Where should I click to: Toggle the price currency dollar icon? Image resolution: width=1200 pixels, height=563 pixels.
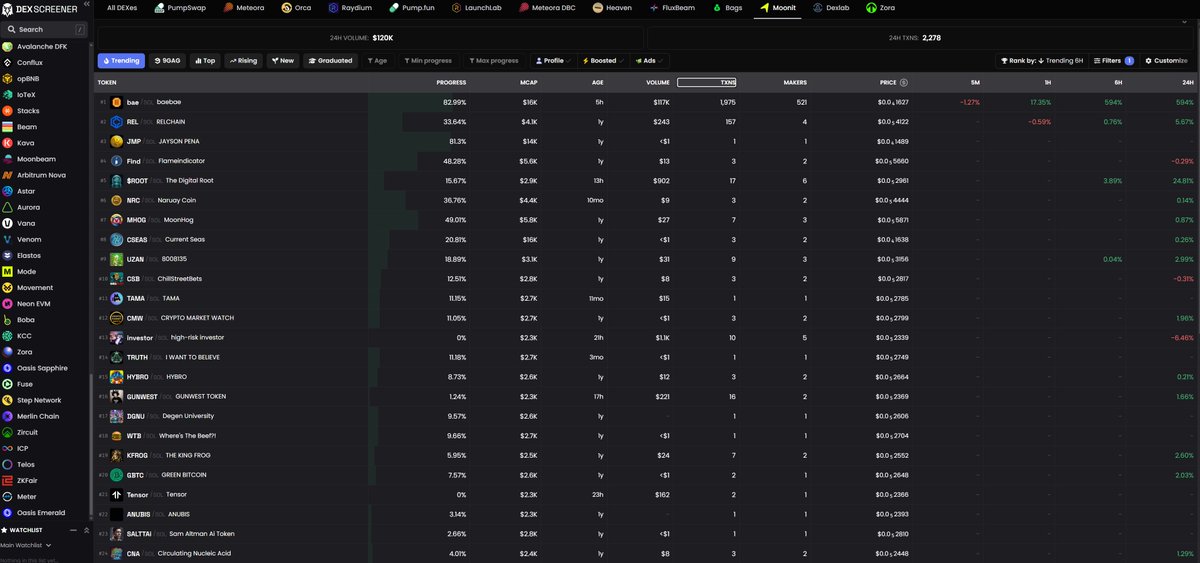click(x=904, y=82)
